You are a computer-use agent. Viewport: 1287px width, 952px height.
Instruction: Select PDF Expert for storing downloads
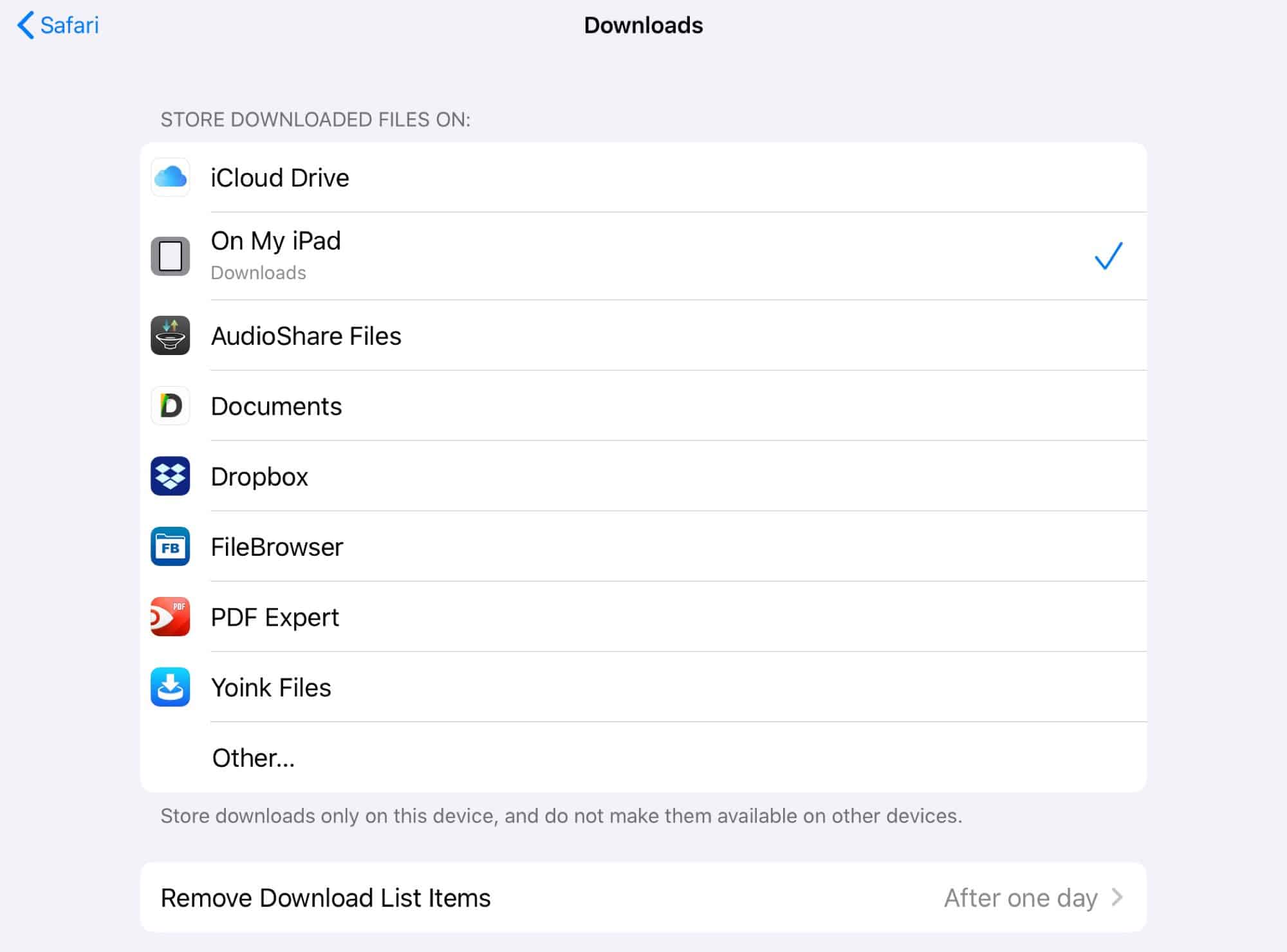tap(643, 616)
